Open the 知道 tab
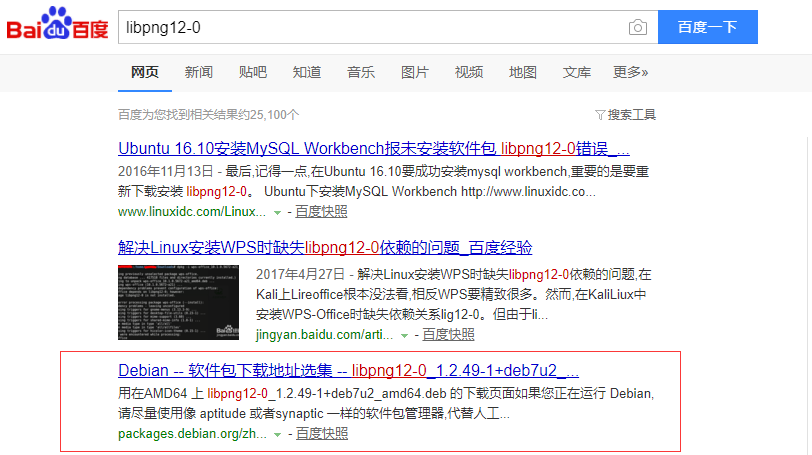 [307, 72]
